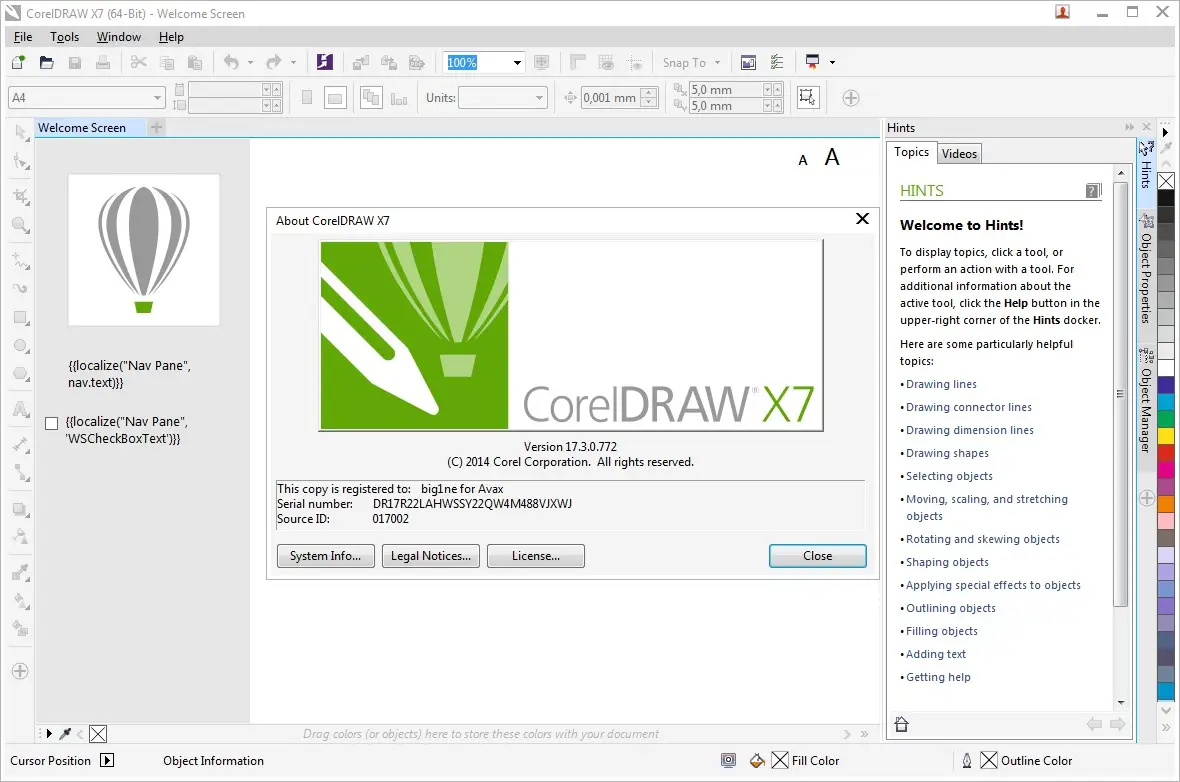The width and height of the screenshot is (1180, 782).
Task: Pick the No Color swatch atop palette
Action: point(1166,181)
